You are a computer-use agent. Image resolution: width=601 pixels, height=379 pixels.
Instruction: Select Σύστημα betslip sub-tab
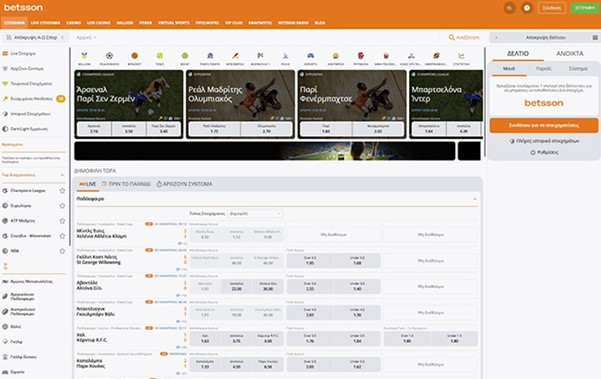pyautogui.click(x=578, y=69)
